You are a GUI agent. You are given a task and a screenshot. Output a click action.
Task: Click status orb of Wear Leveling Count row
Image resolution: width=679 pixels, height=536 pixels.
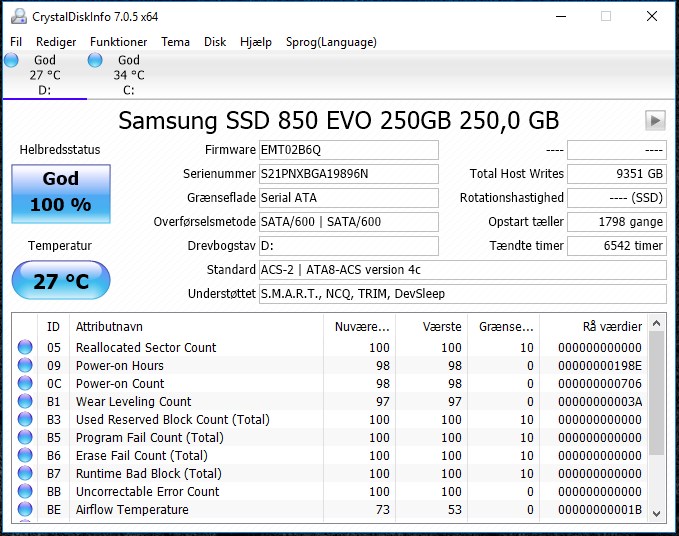[x=25, y=401]
